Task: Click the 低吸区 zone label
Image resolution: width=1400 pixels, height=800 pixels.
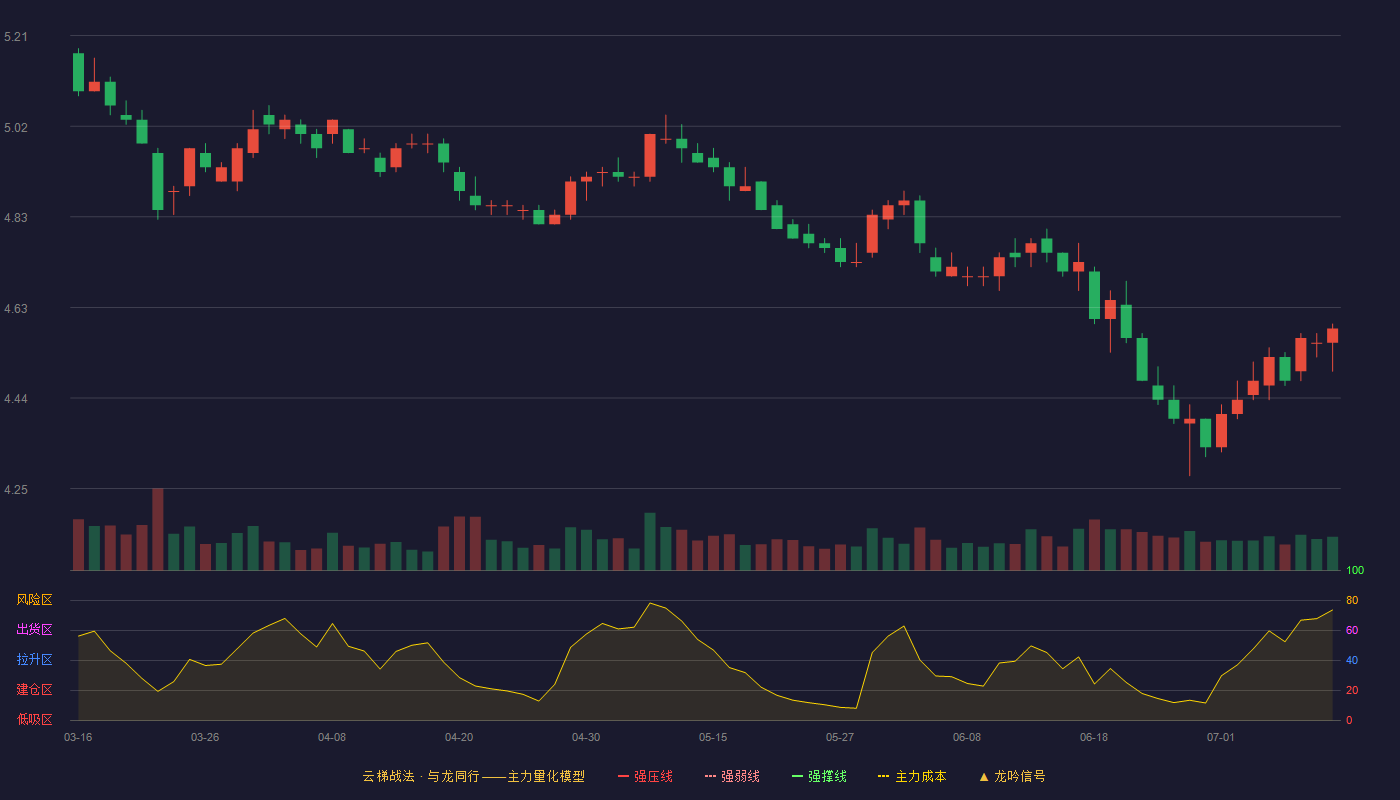Action: 34,720
